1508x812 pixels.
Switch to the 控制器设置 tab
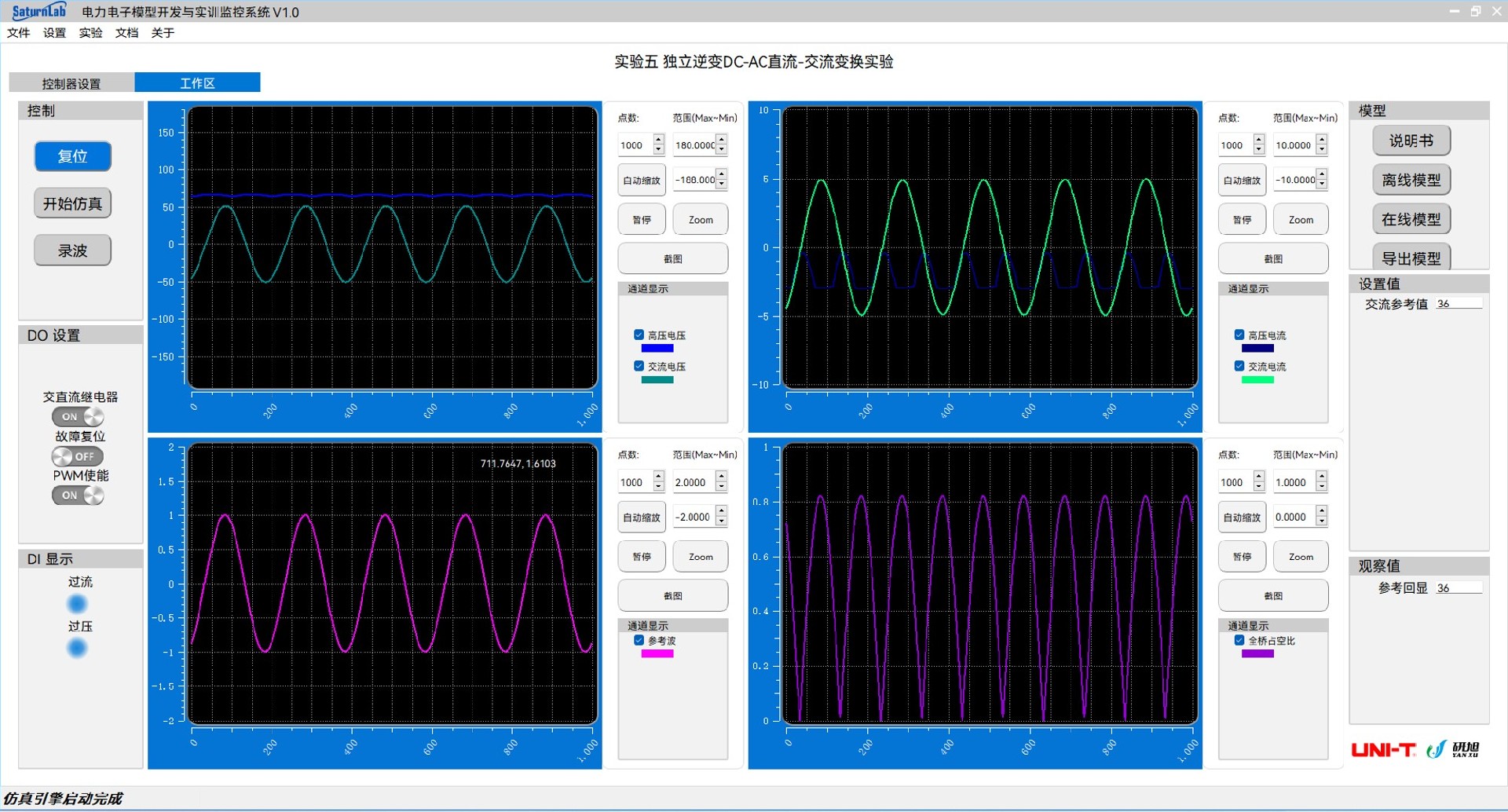click(x=71, y=83)
